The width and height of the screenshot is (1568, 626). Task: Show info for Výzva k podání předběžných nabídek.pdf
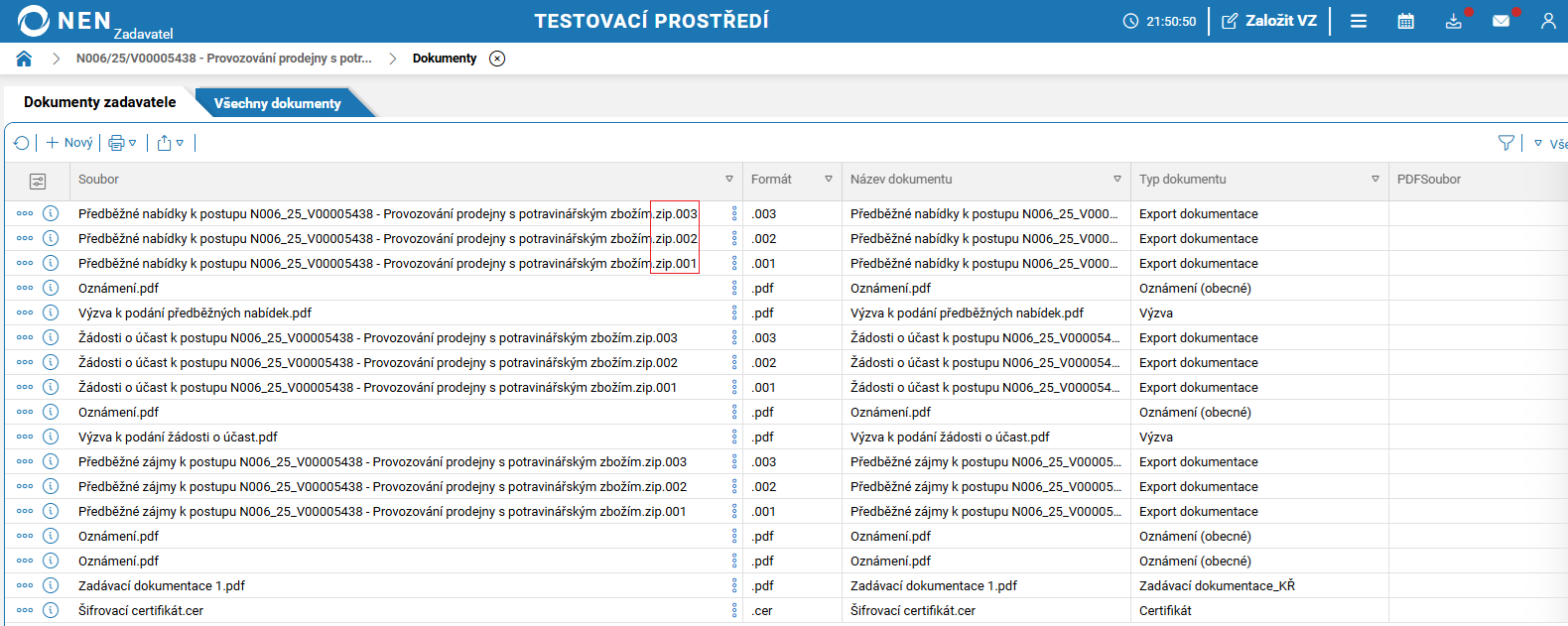51,313
